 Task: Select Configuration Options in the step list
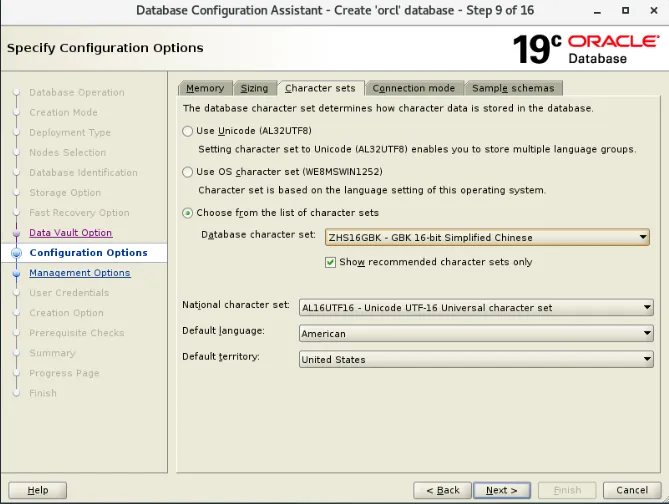[x=88, y=253]
